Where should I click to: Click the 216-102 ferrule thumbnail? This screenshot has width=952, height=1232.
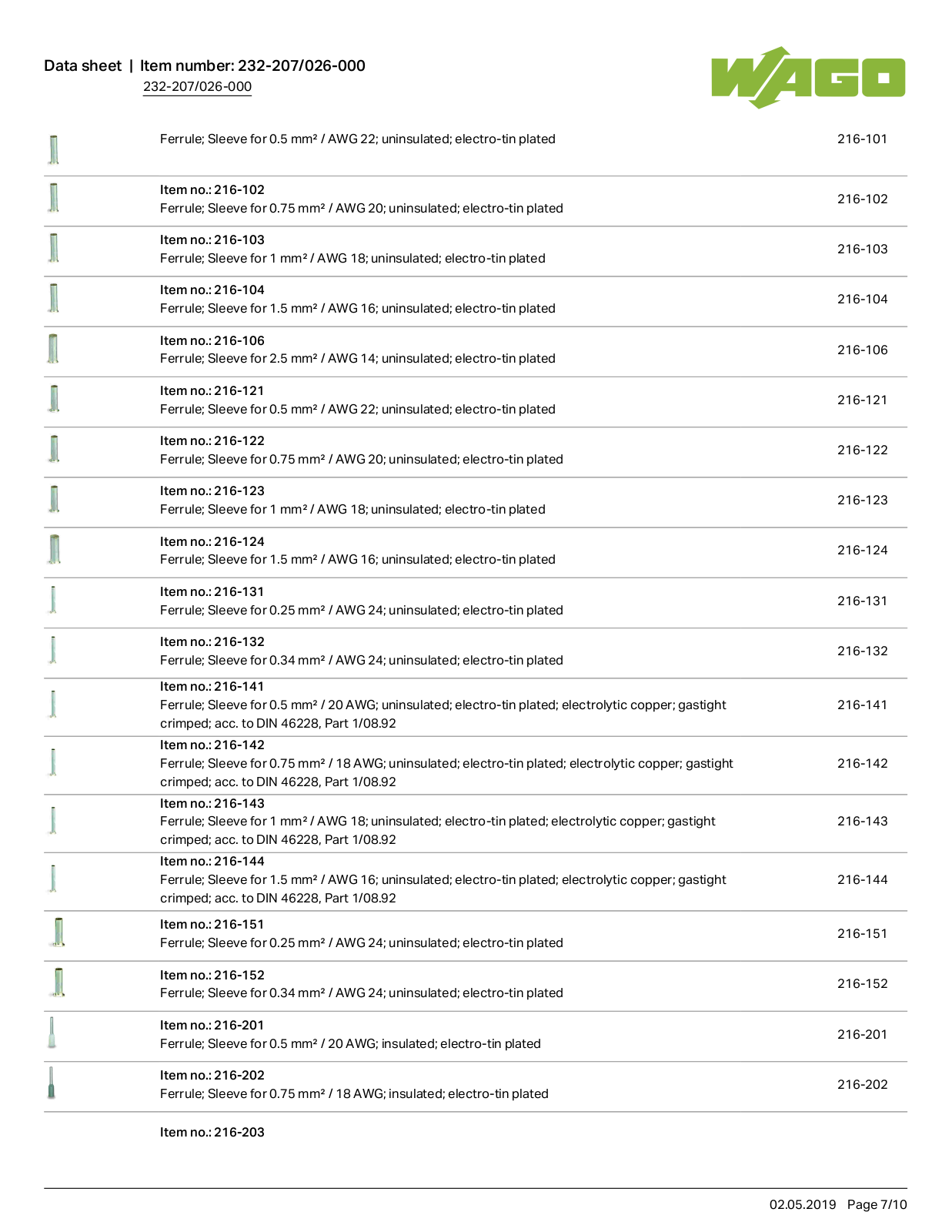point(54,198)
